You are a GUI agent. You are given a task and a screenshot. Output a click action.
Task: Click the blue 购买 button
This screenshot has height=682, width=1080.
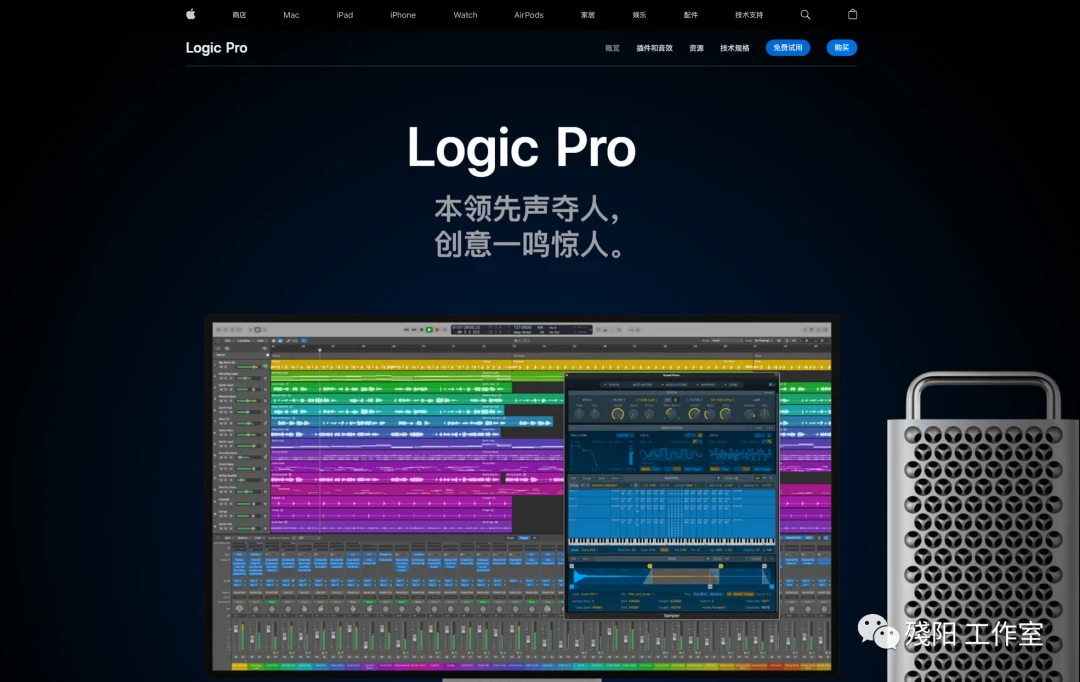point(842,48)
